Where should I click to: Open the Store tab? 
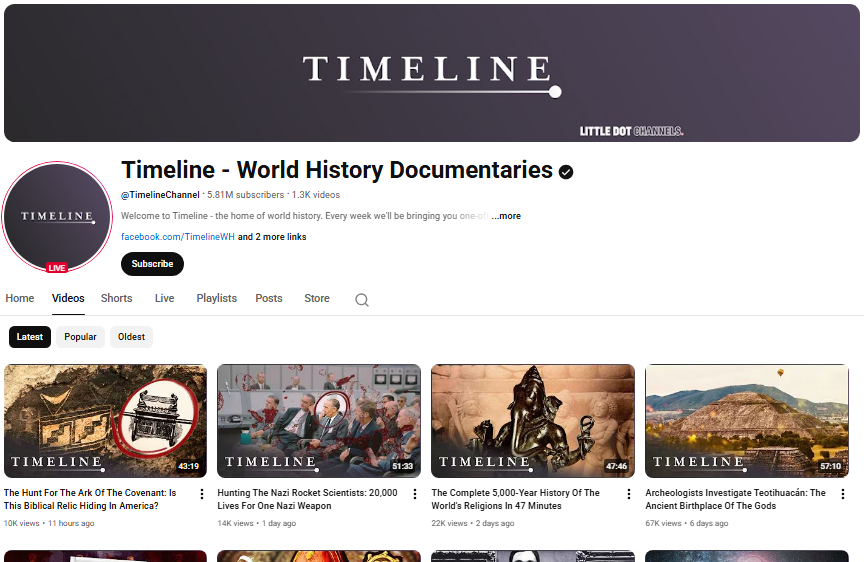coord(317,298)
